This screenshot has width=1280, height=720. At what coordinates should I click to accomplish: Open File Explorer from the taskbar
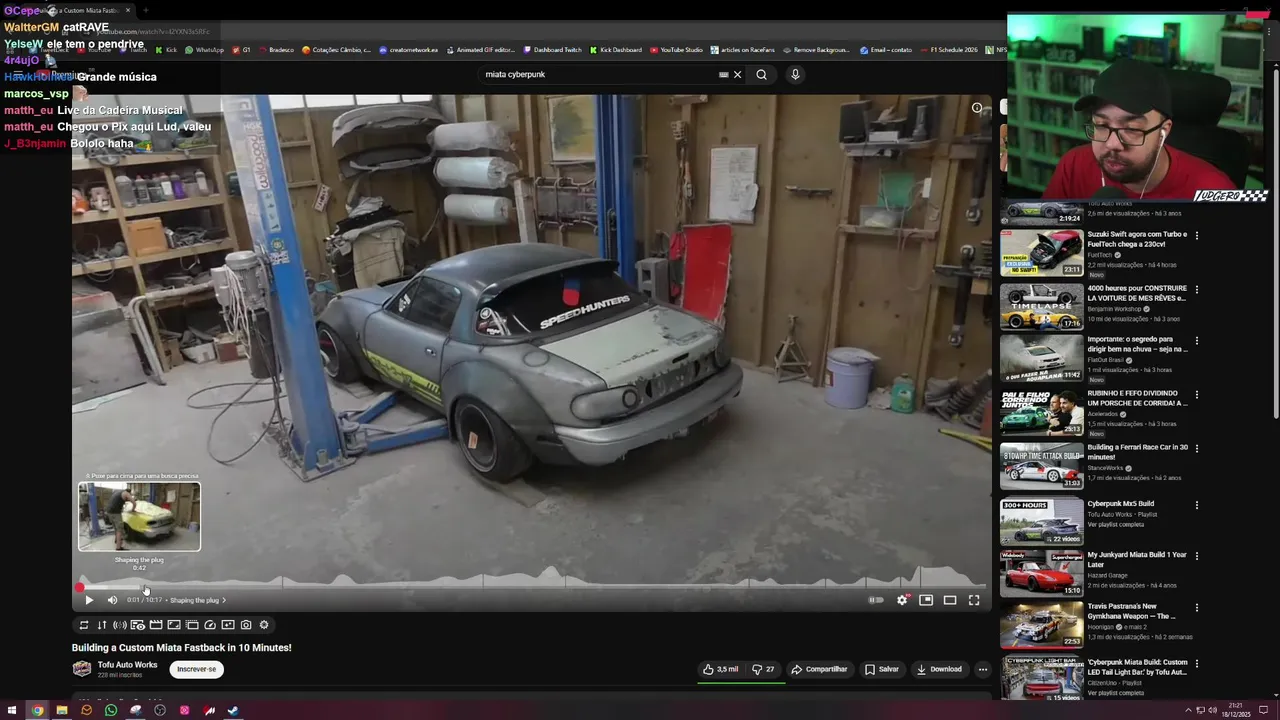click(x=61, y=710)
